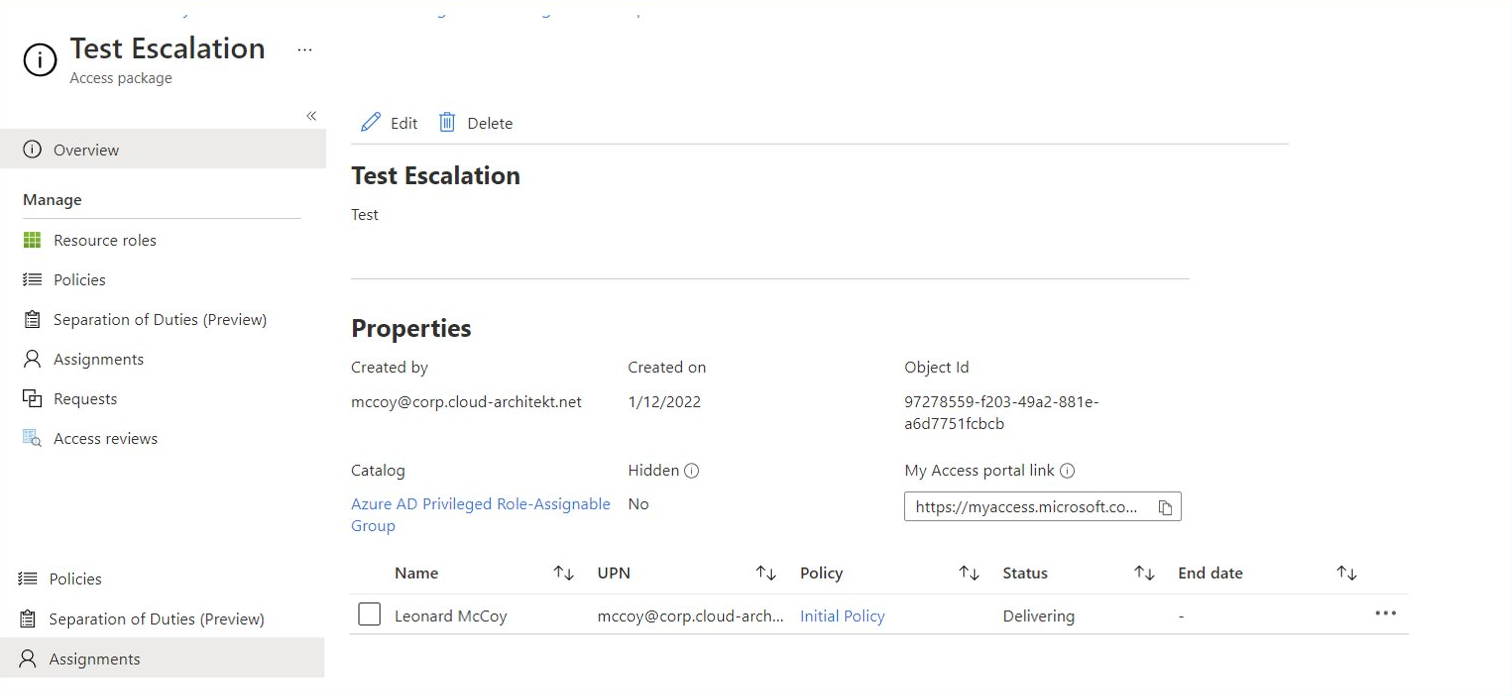Click the Created on date 1/12/2022
The image size is (1512, 696).
[x=664, y=402]
